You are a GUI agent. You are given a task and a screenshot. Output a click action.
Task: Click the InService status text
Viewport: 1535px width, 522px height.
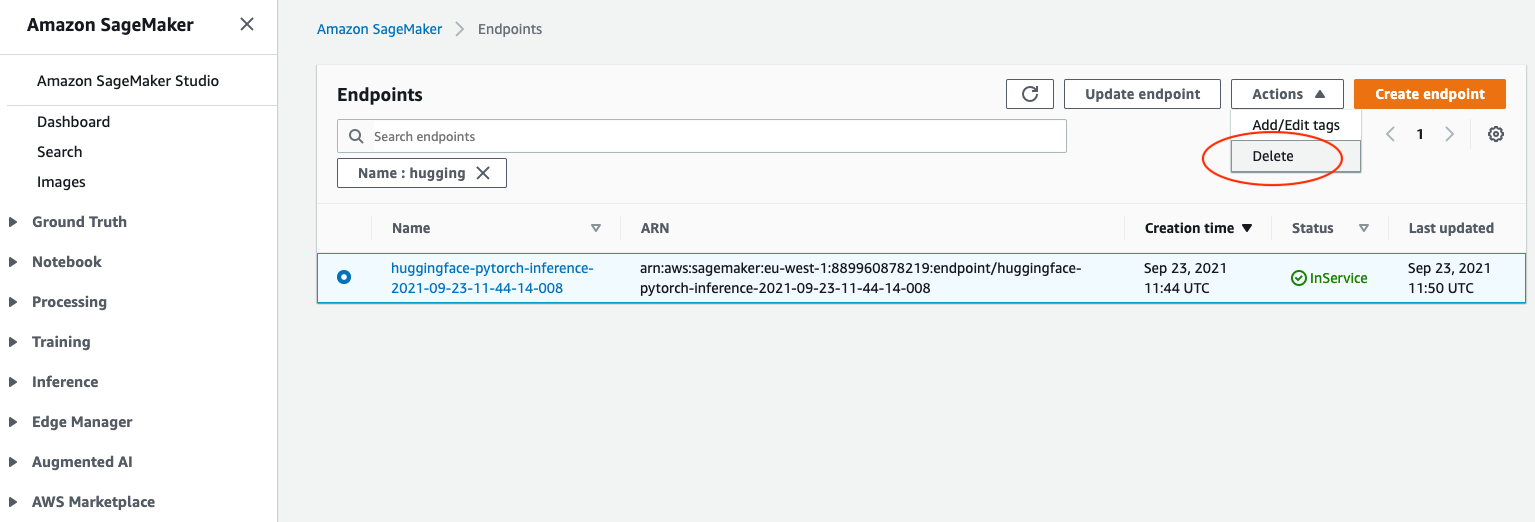point(1338,278)
